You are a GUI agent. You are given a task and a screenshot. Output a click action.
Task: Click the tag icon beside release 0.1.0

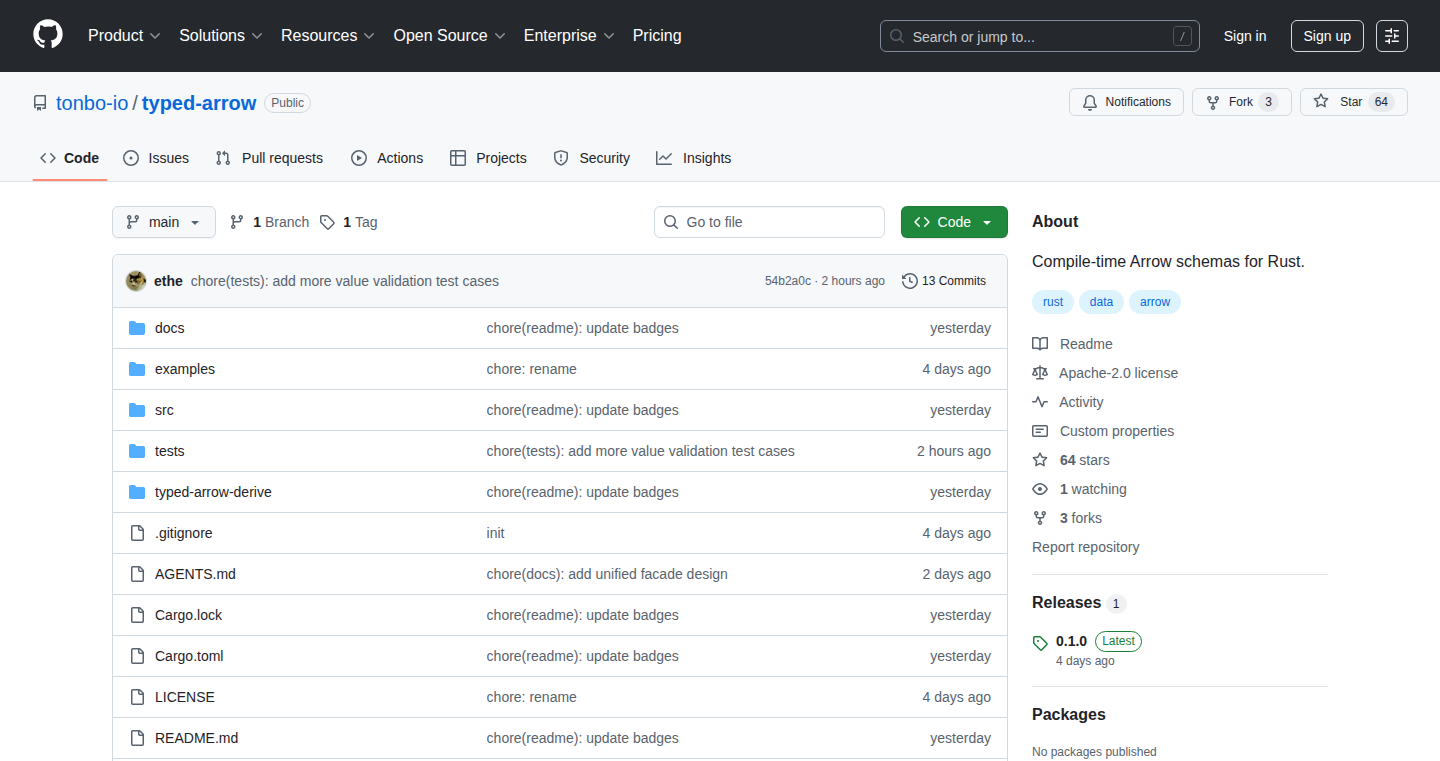1040,643
